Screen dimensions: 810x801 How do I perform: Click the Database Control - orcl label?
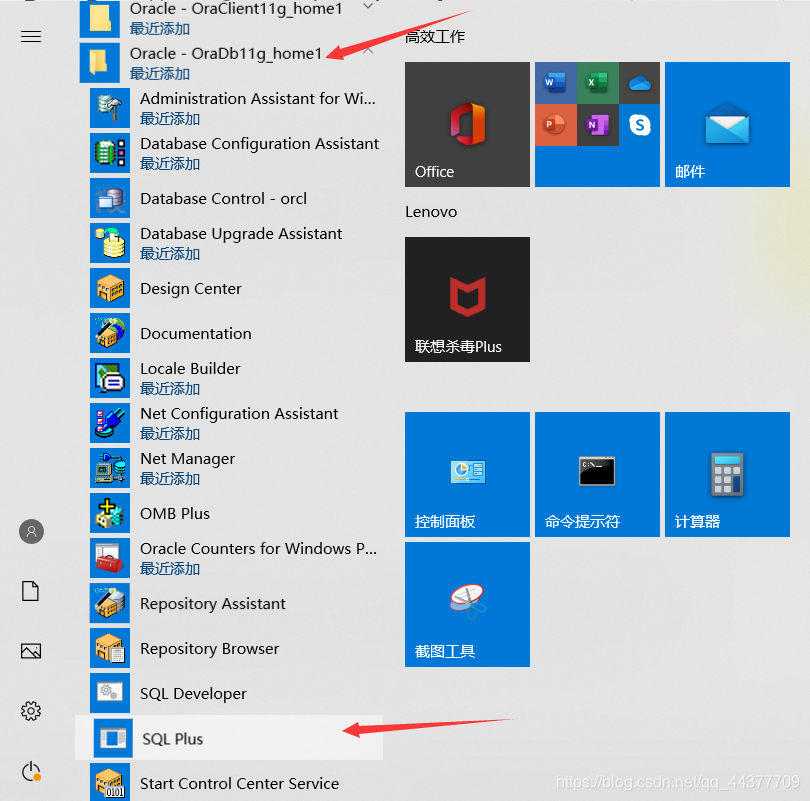click(x=223, y=198)
